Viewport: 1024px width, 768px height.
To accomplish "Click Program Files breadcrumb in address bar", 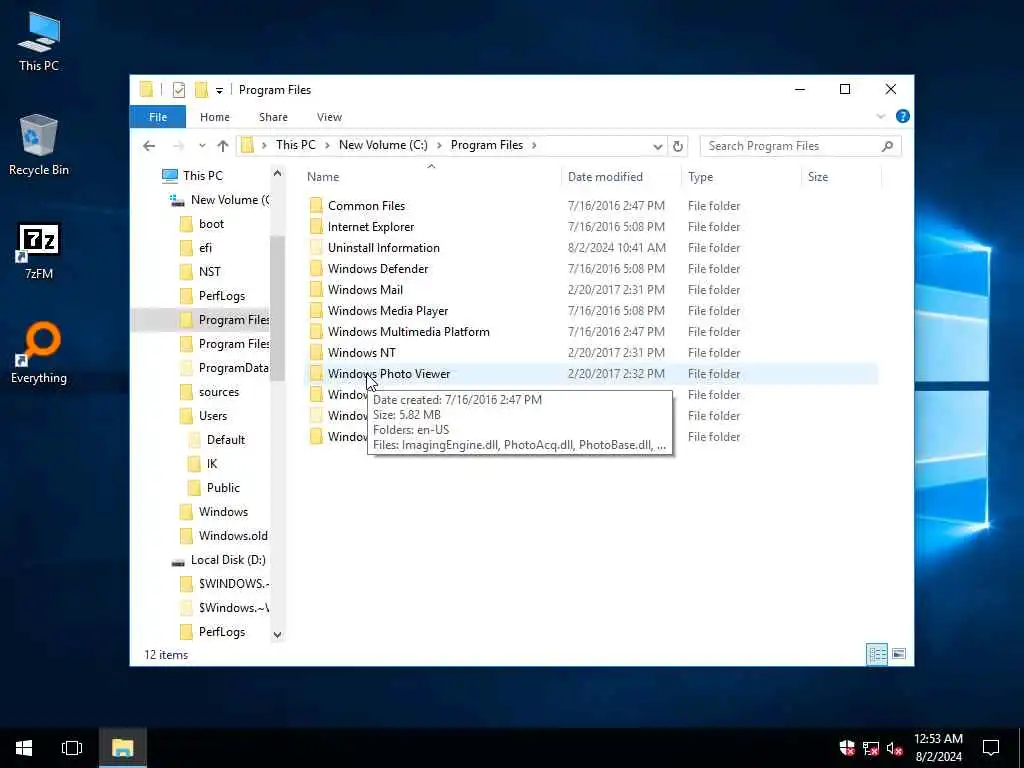I will [487, 145].
